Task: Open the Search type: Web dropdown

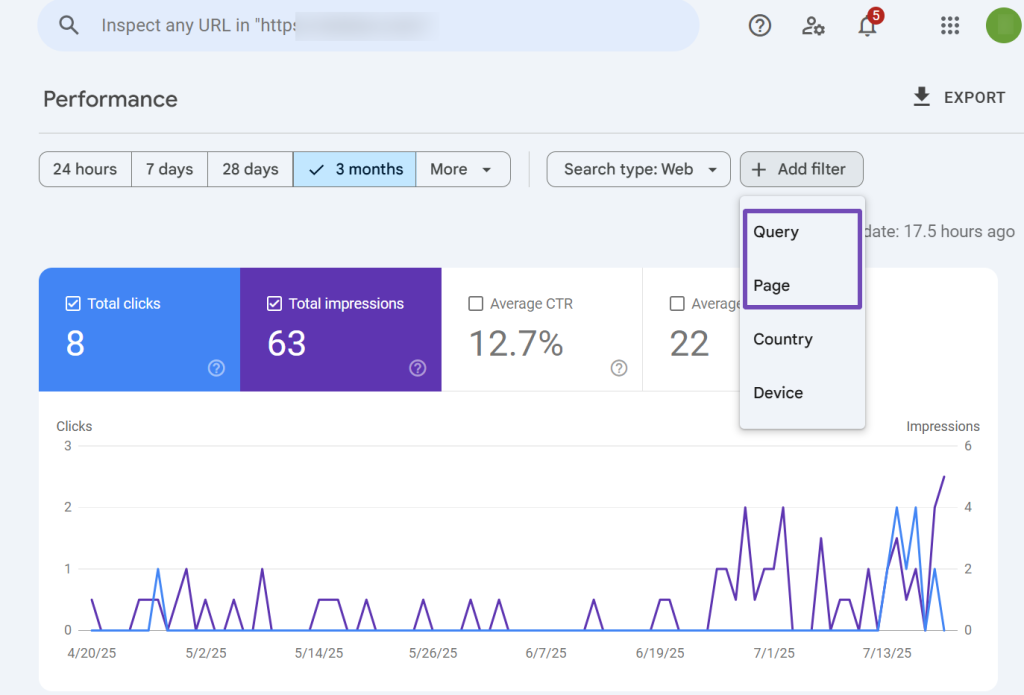Action: pos(638,169)
